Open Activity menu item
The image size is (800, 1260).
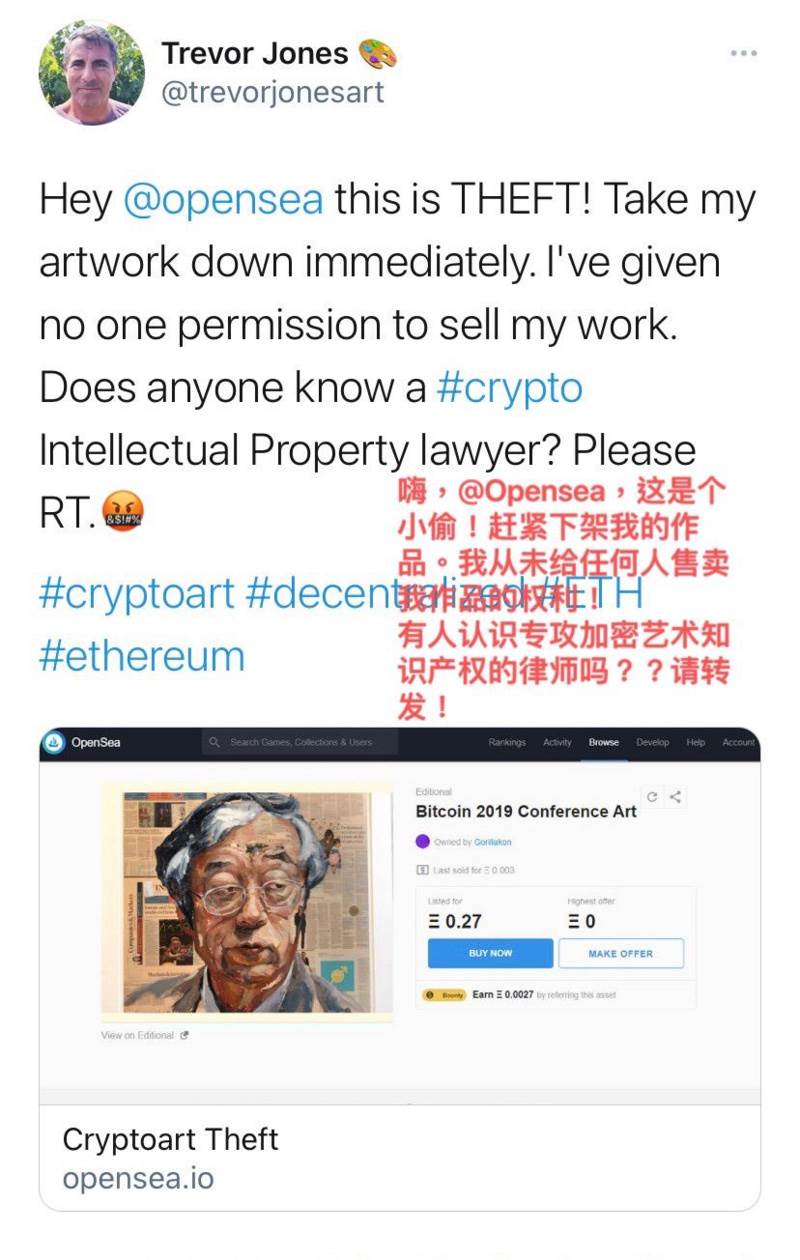click(x=557, y=742)
